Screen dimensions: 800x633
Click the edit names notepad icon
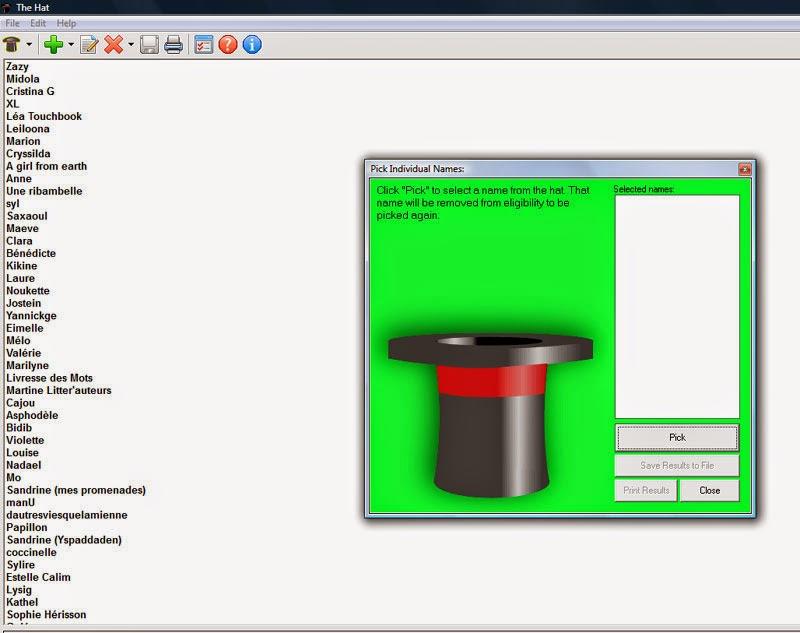point(89,44)
